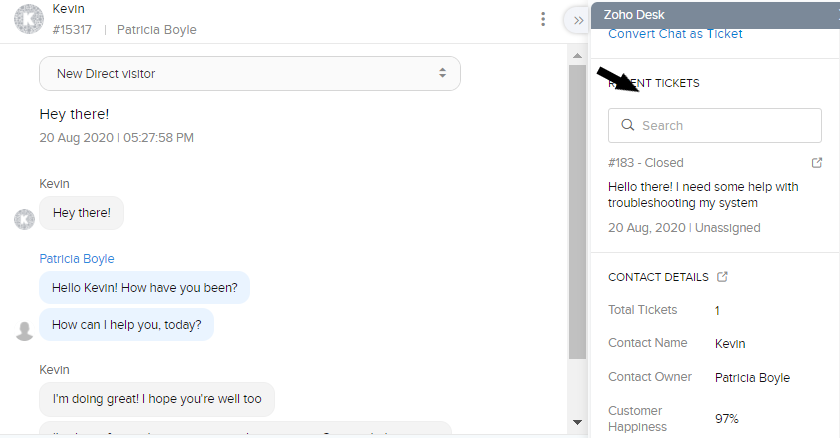Click the troubleshooting ticket subject text

703,195
